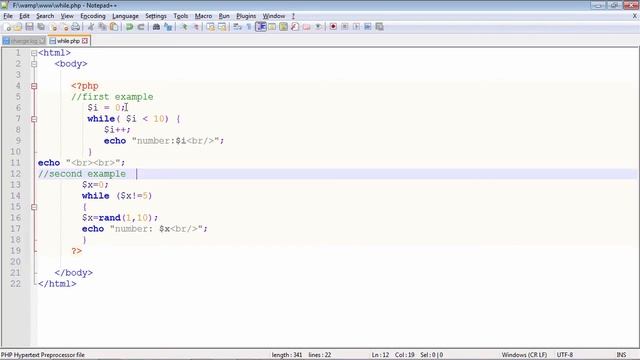The image size is (640, 360).
Task: Toggle INS insert mode in status bar
Action: click(x=621, y=355)
